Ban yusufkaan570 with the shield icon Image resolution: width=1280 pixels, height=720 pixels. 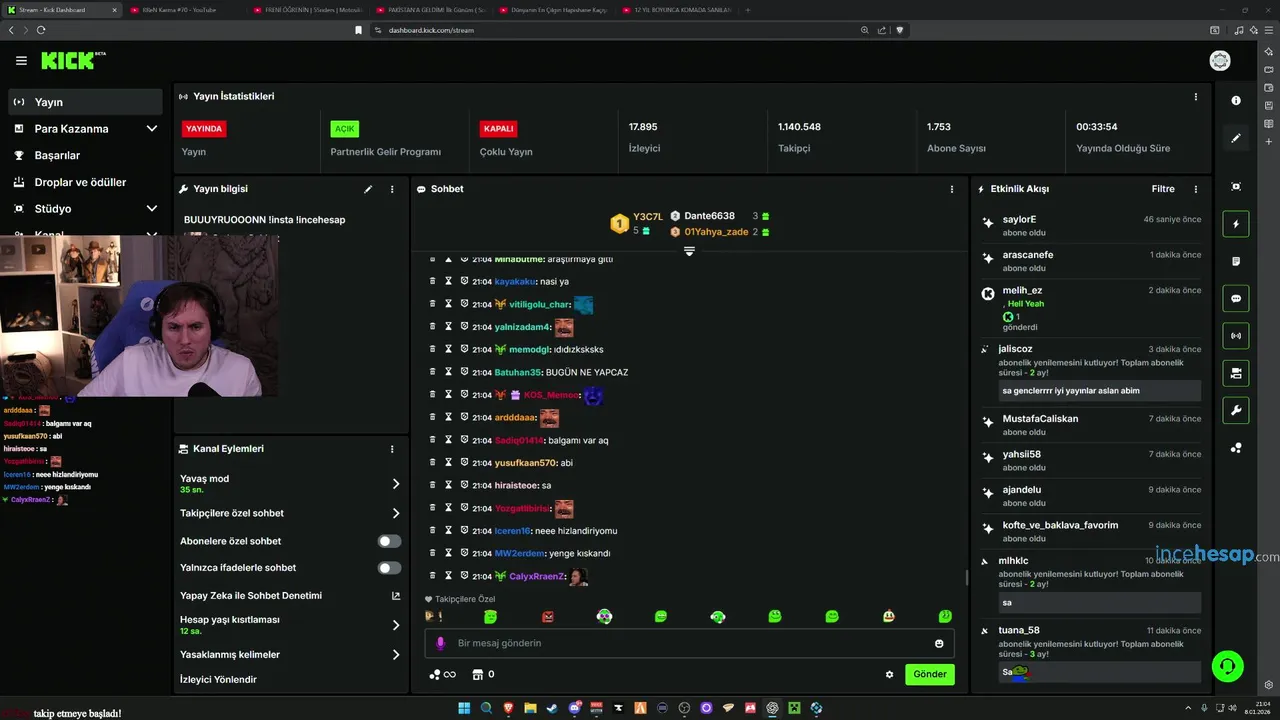pos(464,463)
